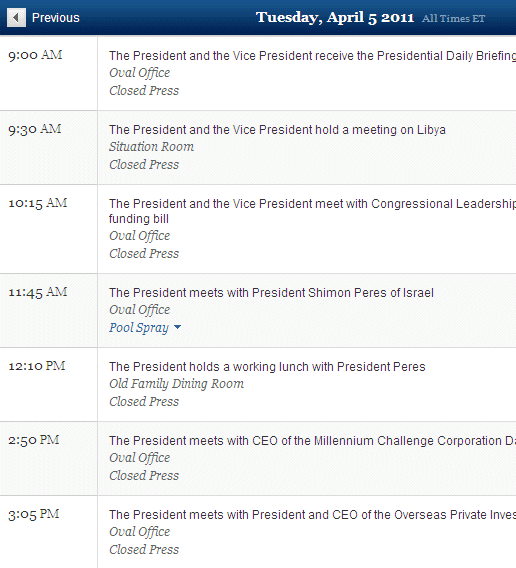Screen dimensions: 516x568
Task: Select the Situation Room location text
Action: tap(151, 147)
